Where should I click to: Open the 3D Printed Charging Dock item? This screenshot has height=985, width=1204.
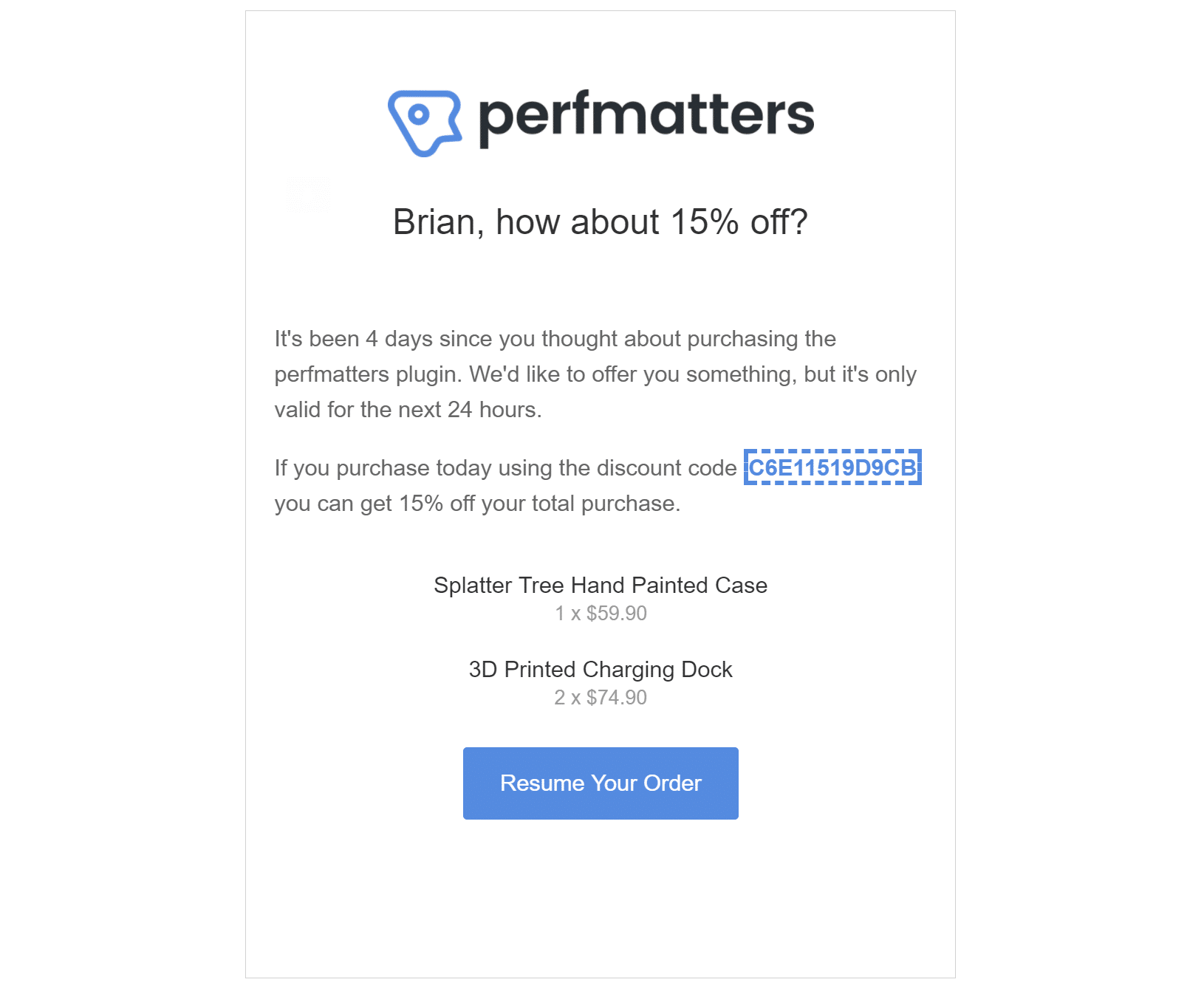point(601,670)
